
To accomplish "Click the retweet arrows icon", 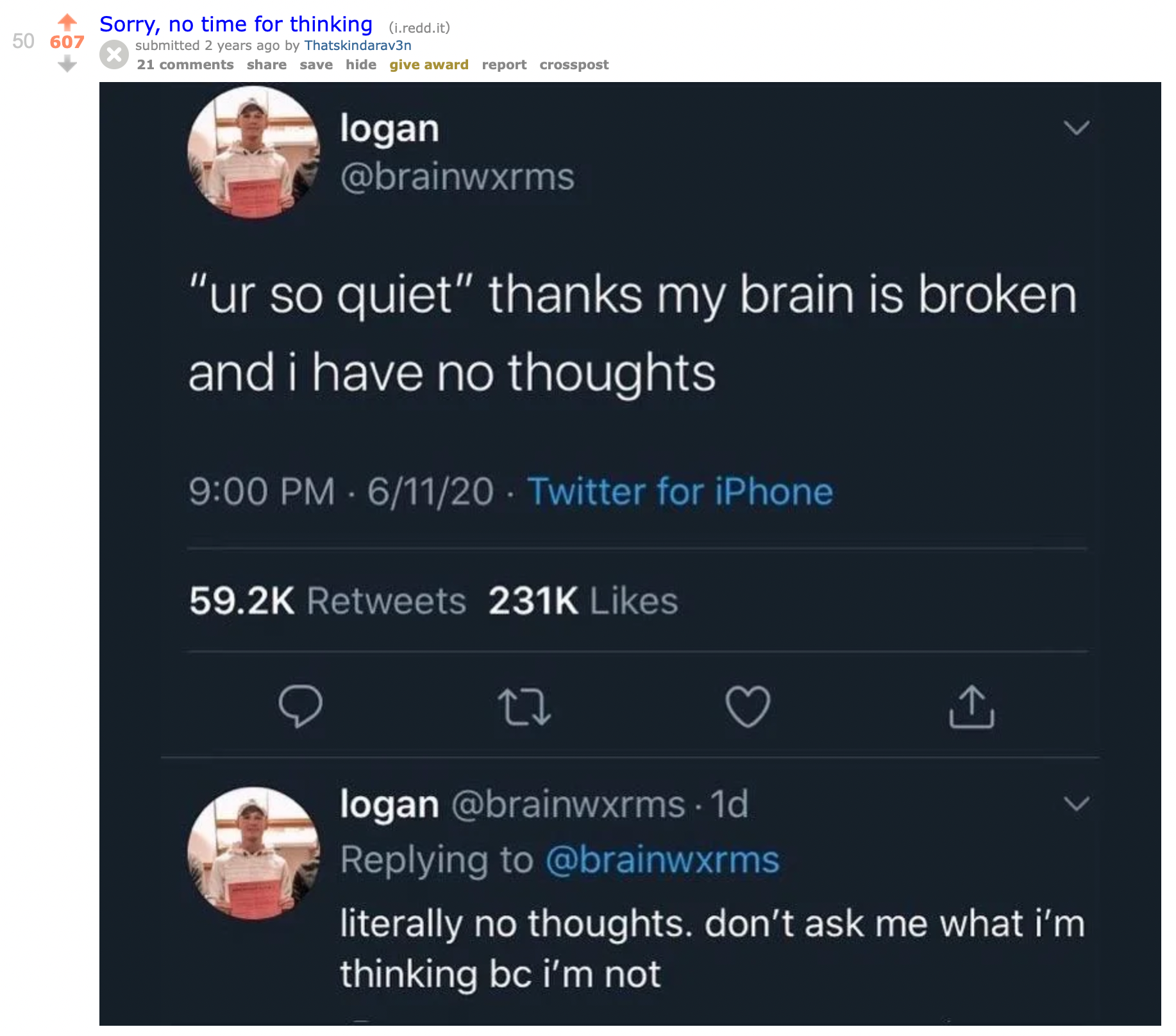I will click(x=525, y=706).
